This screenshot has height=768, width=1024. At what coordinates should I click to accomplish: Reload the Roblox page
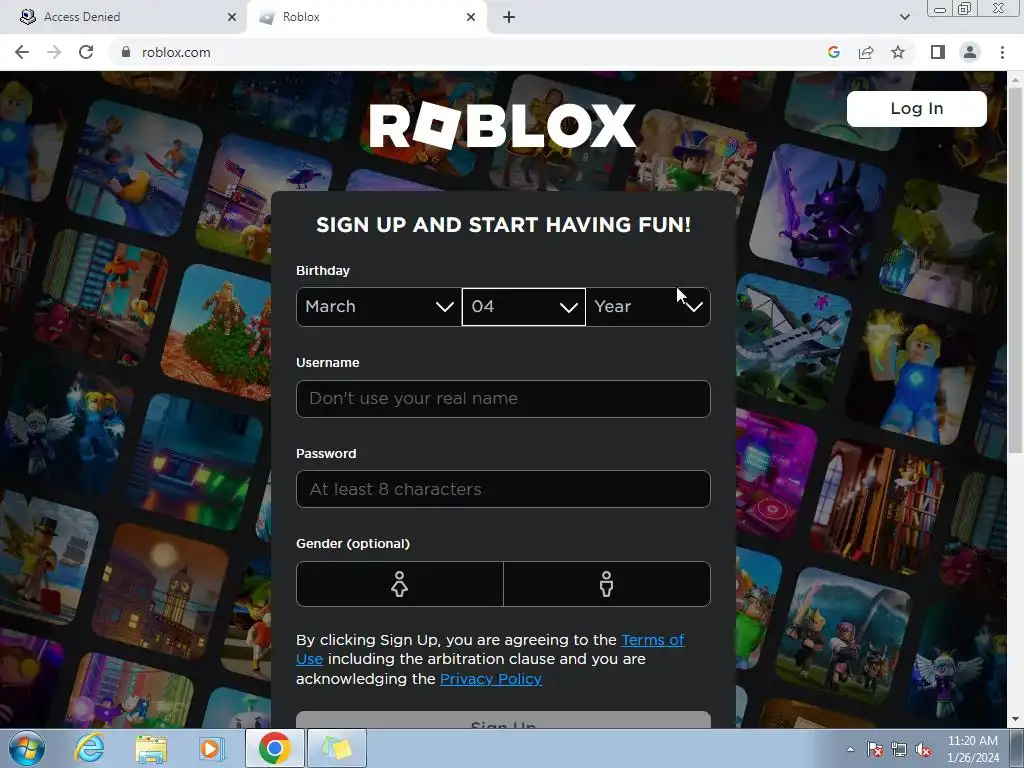click(x=86, y=52)
